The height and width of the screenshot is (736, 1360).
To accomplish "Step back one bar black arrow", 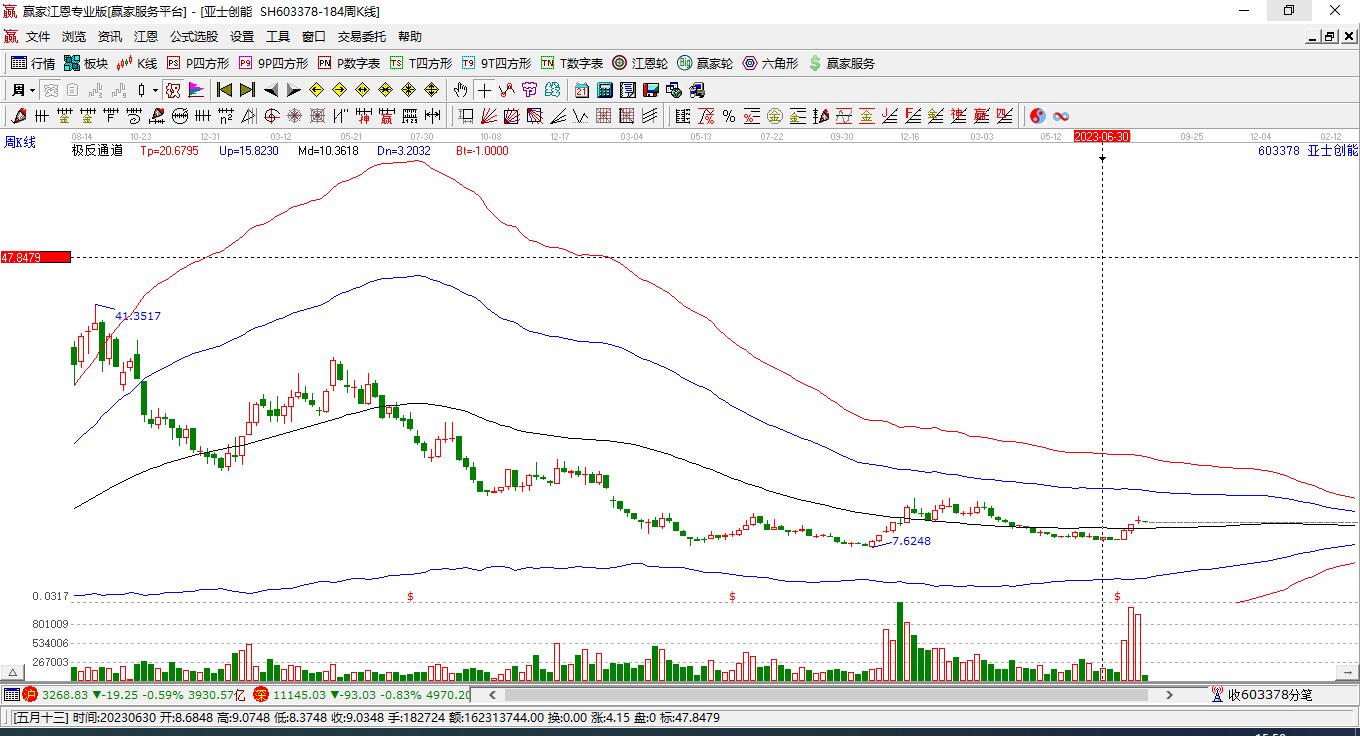I will pyautogui.click(x=270, y=90).
